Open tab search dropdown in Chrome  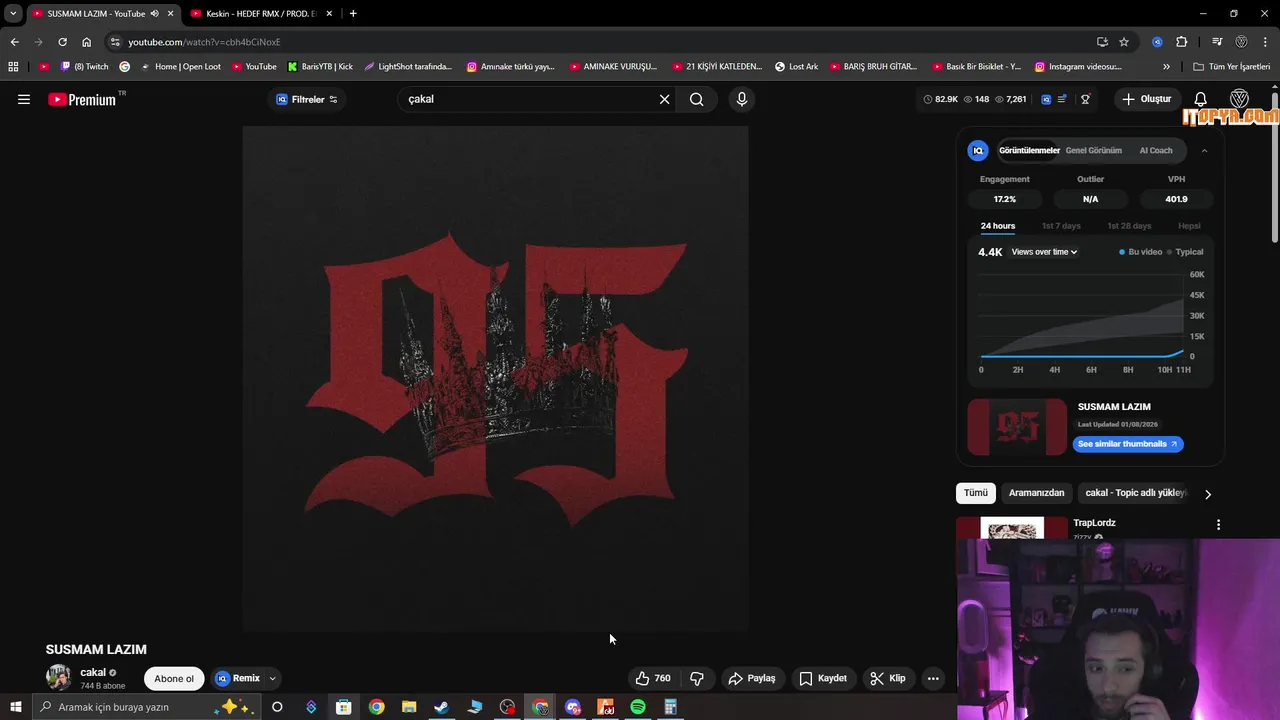[x=13, y=13]
